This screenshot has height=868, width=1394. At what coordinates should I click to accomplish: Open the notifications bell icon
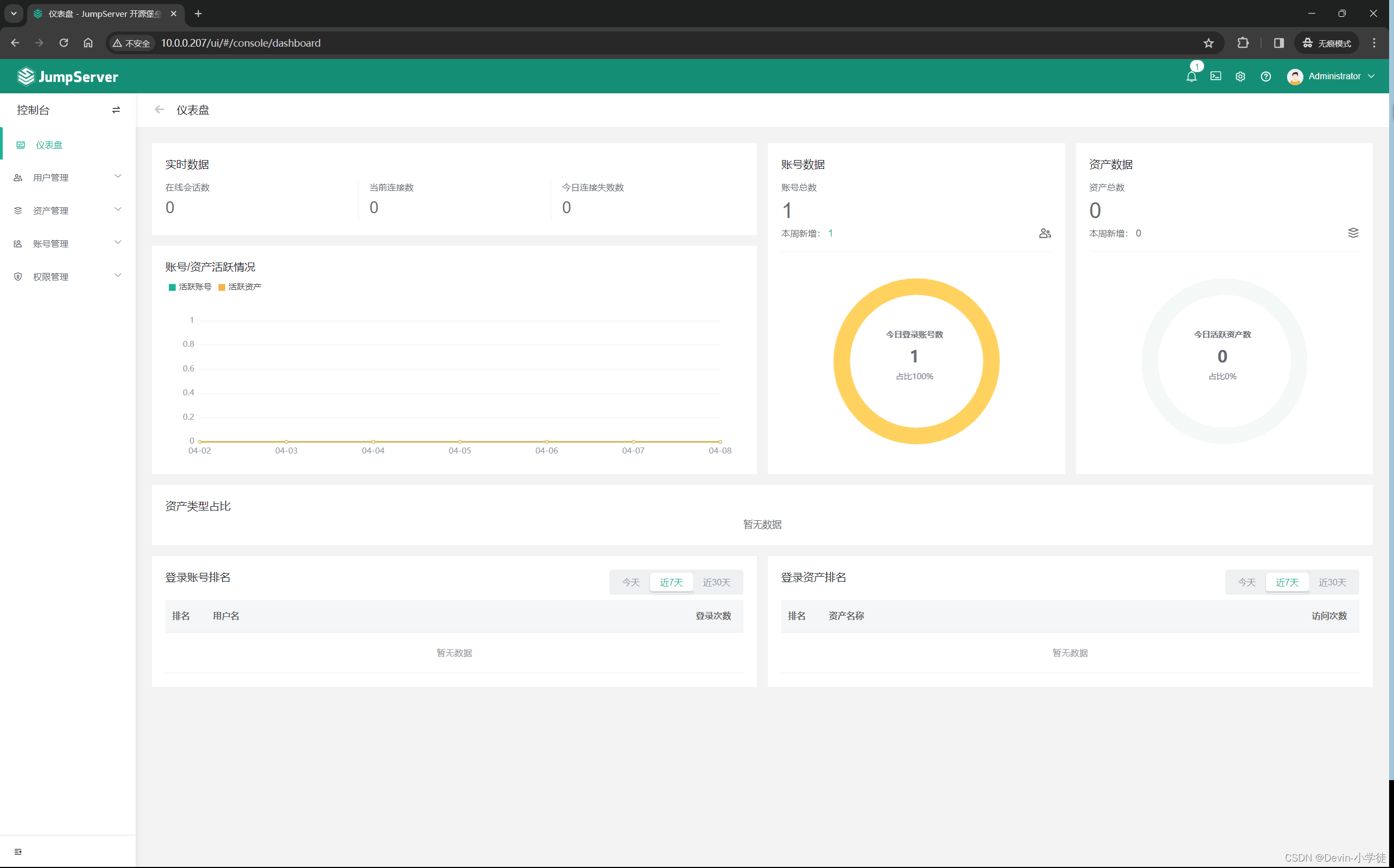click(x=1192, y=76)
